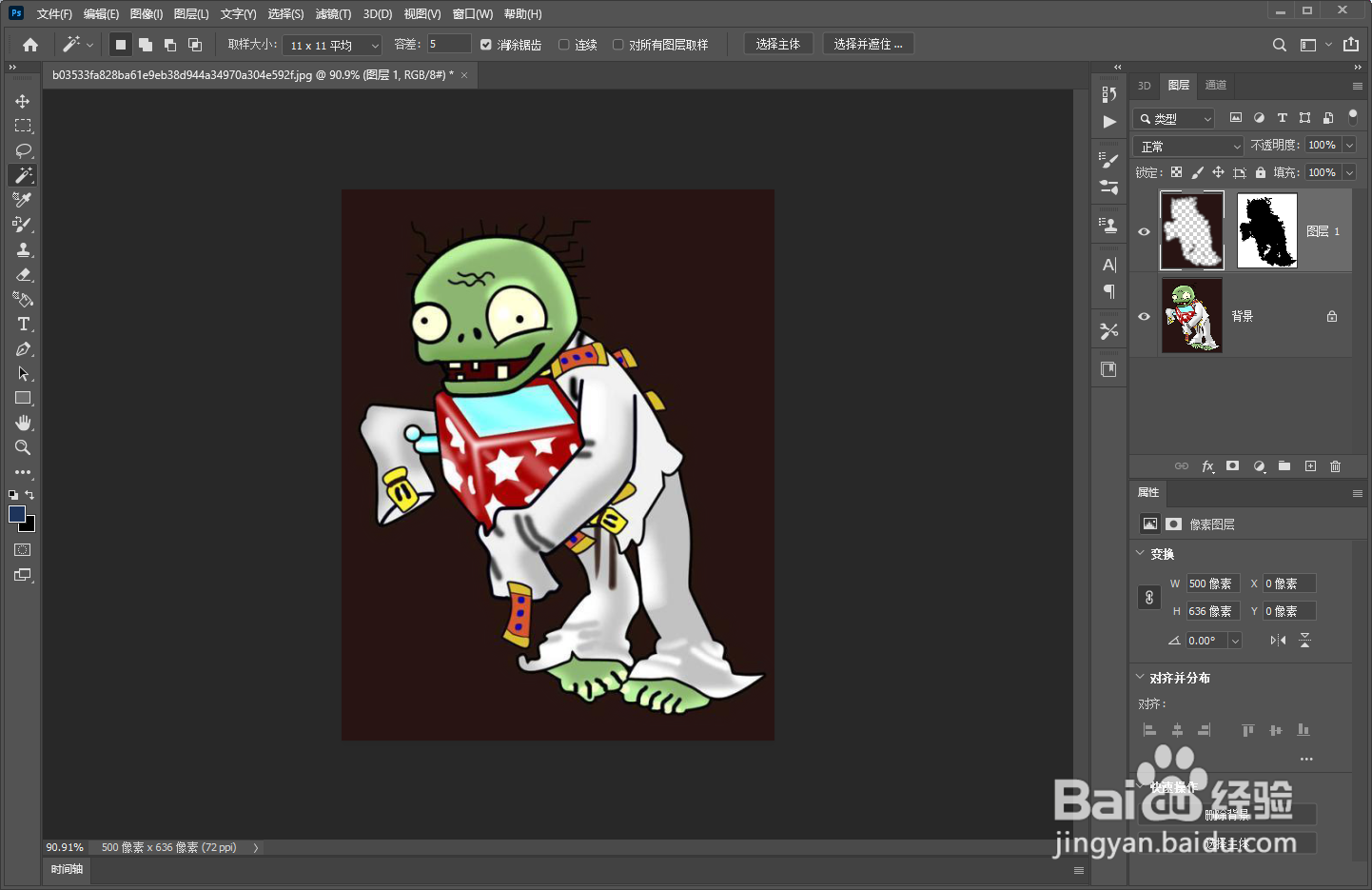Toggle Quick Mask mode
1372x890 pixels.
(23, 550)
